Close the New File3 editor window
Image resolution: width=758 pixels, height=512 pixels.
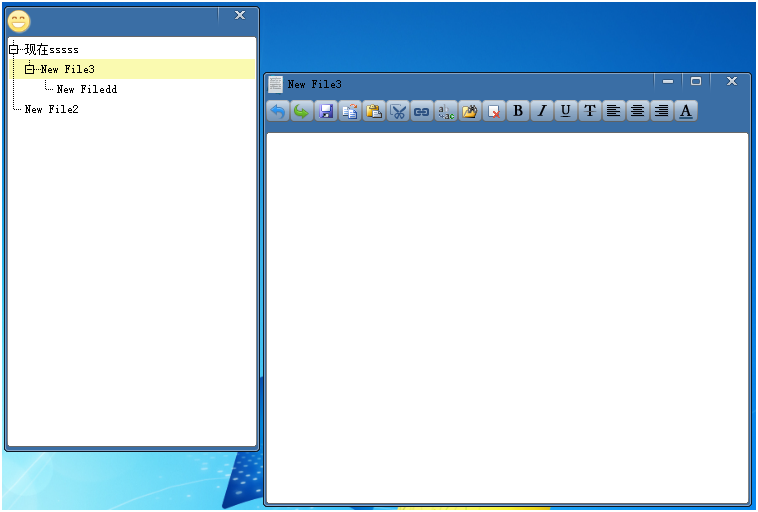(x=732, y=82)
